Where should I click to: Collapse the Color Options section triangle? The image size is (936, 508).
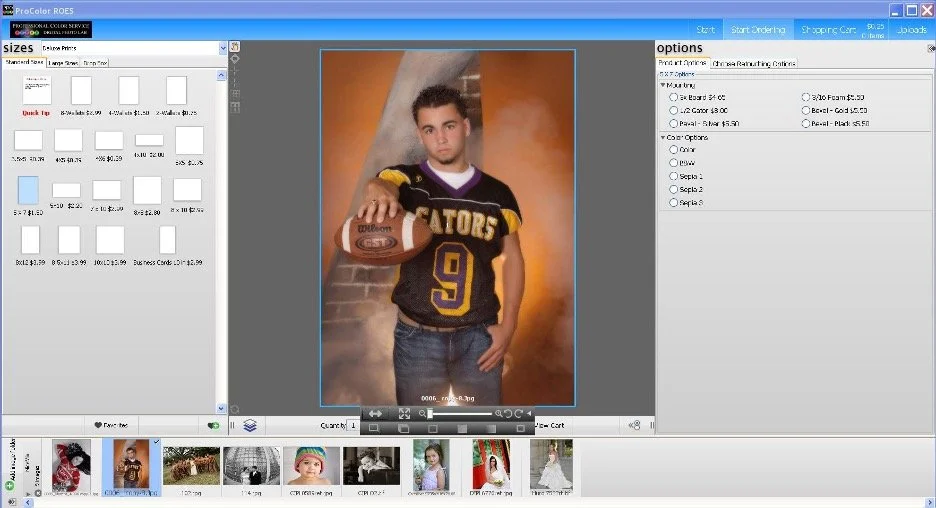(663, 137)
